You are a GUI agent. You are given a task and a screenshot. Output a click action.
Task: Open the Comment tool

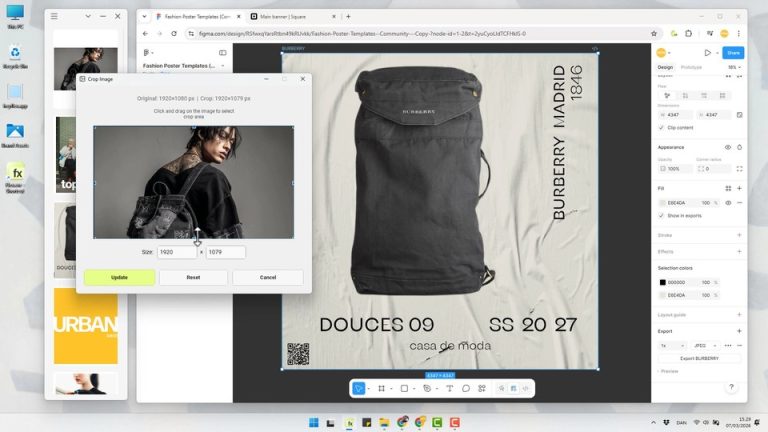point(466,388)
